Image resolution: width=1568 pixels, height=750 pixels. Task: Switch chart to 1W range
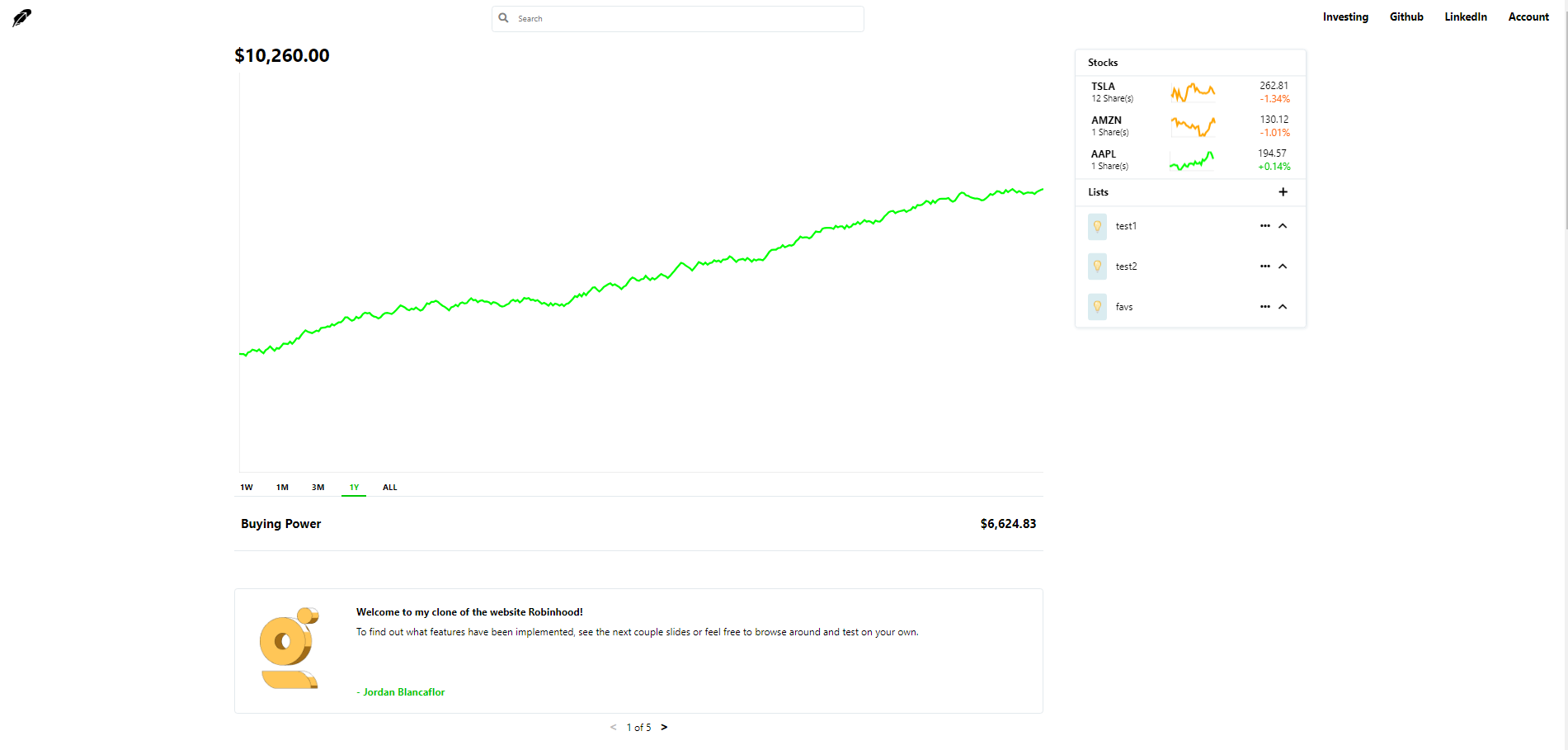(247, 488)
